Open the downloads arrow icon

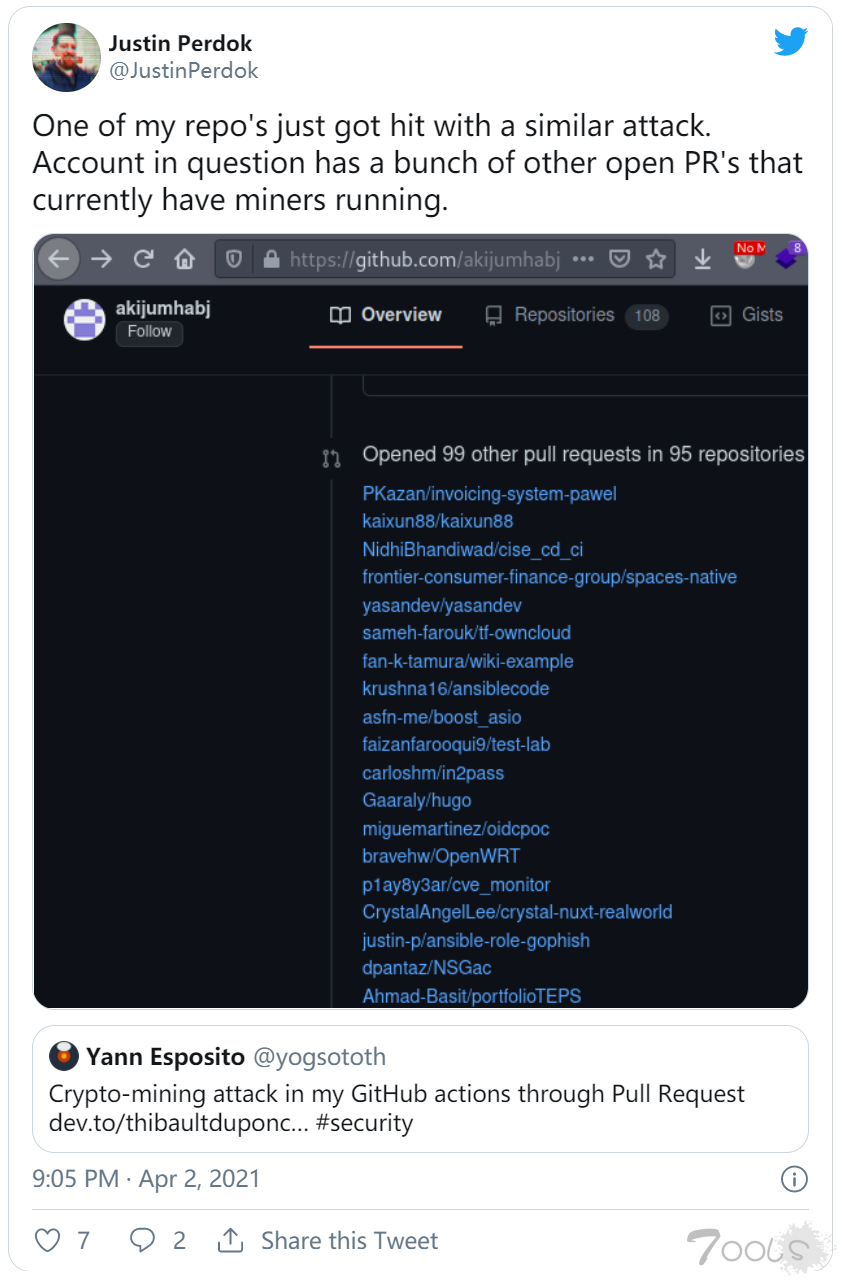[x=702, y=258]
